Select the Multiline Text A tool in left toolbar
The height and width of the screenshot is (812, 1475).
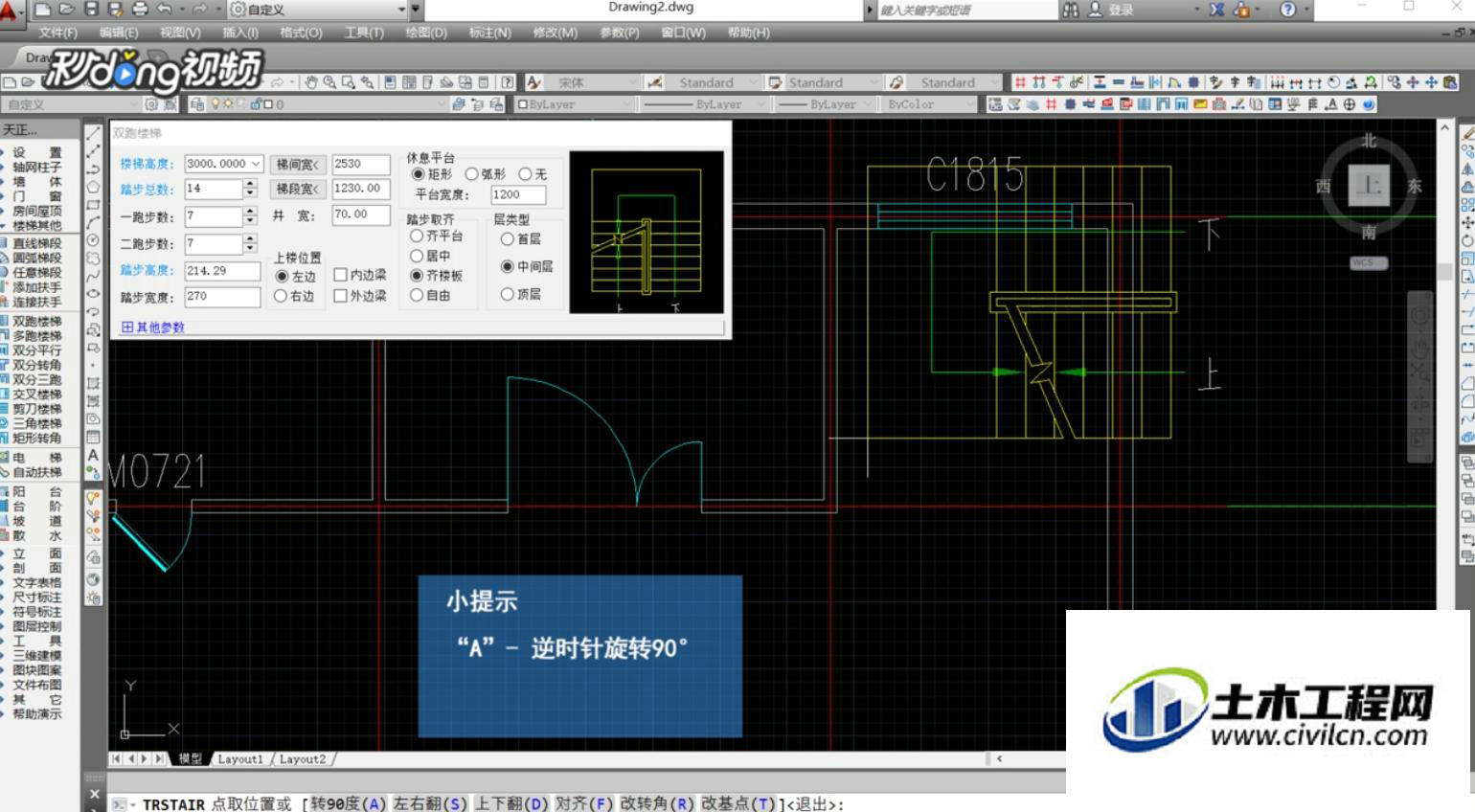93,455
